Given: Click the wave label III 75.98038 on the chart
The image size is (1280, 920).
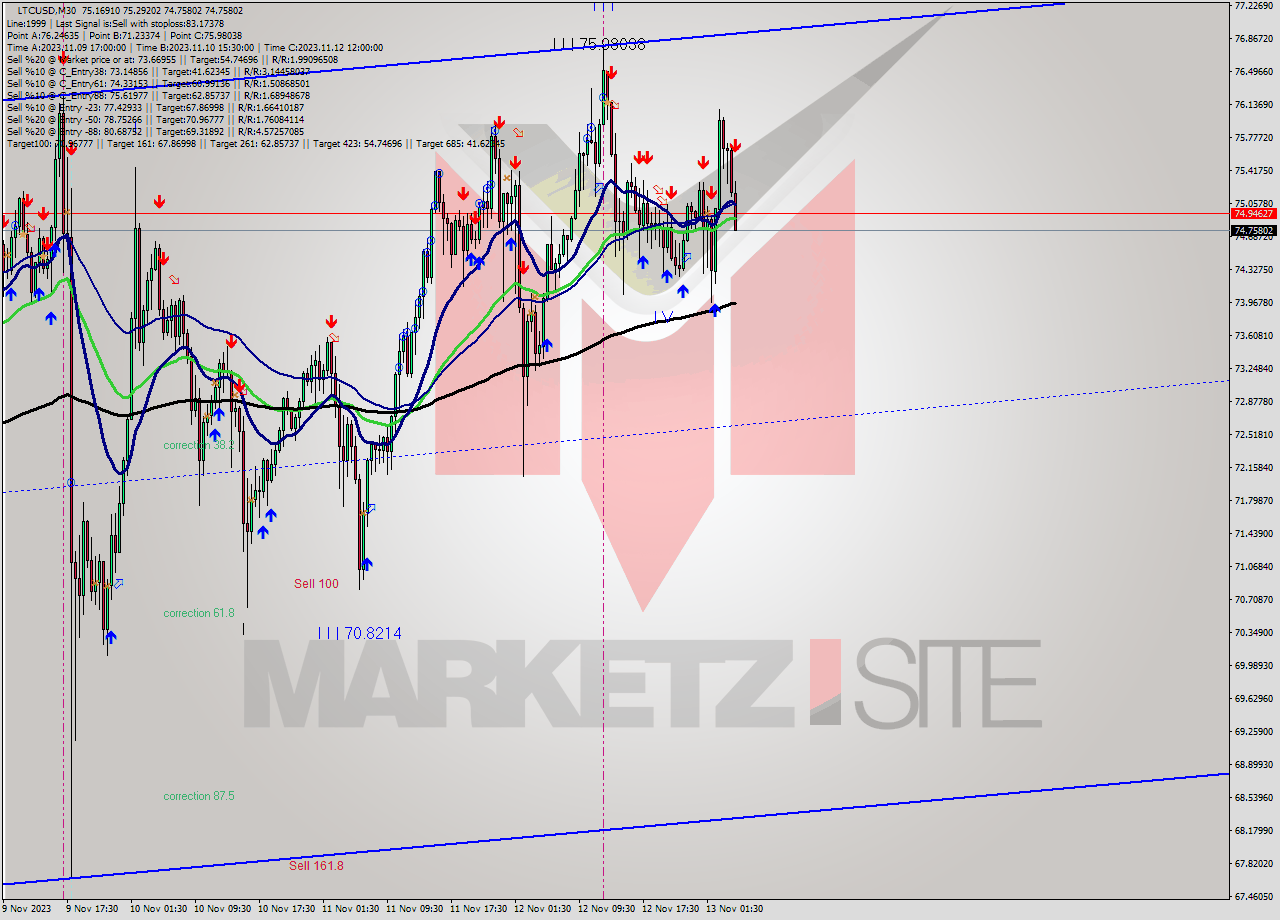Looking at the screenshot, I should coord(599,44).
